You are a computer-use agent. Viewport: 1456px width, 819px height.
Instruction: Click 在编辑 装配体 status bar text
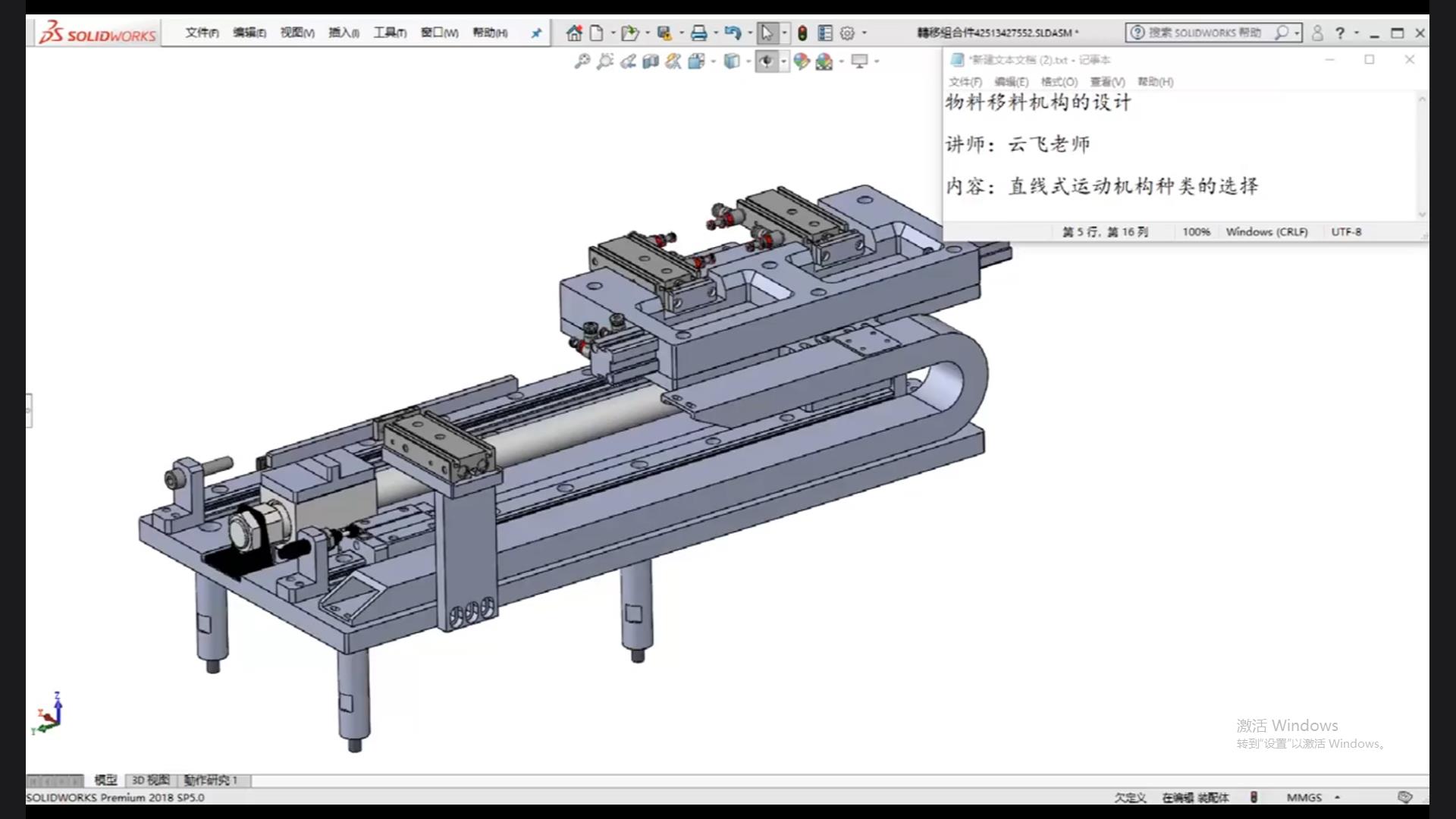click(1195, 797)
